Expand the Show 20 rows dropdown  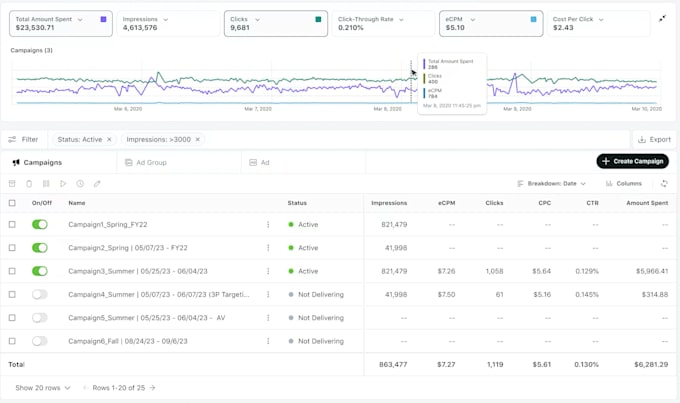[x=43, y=387]
